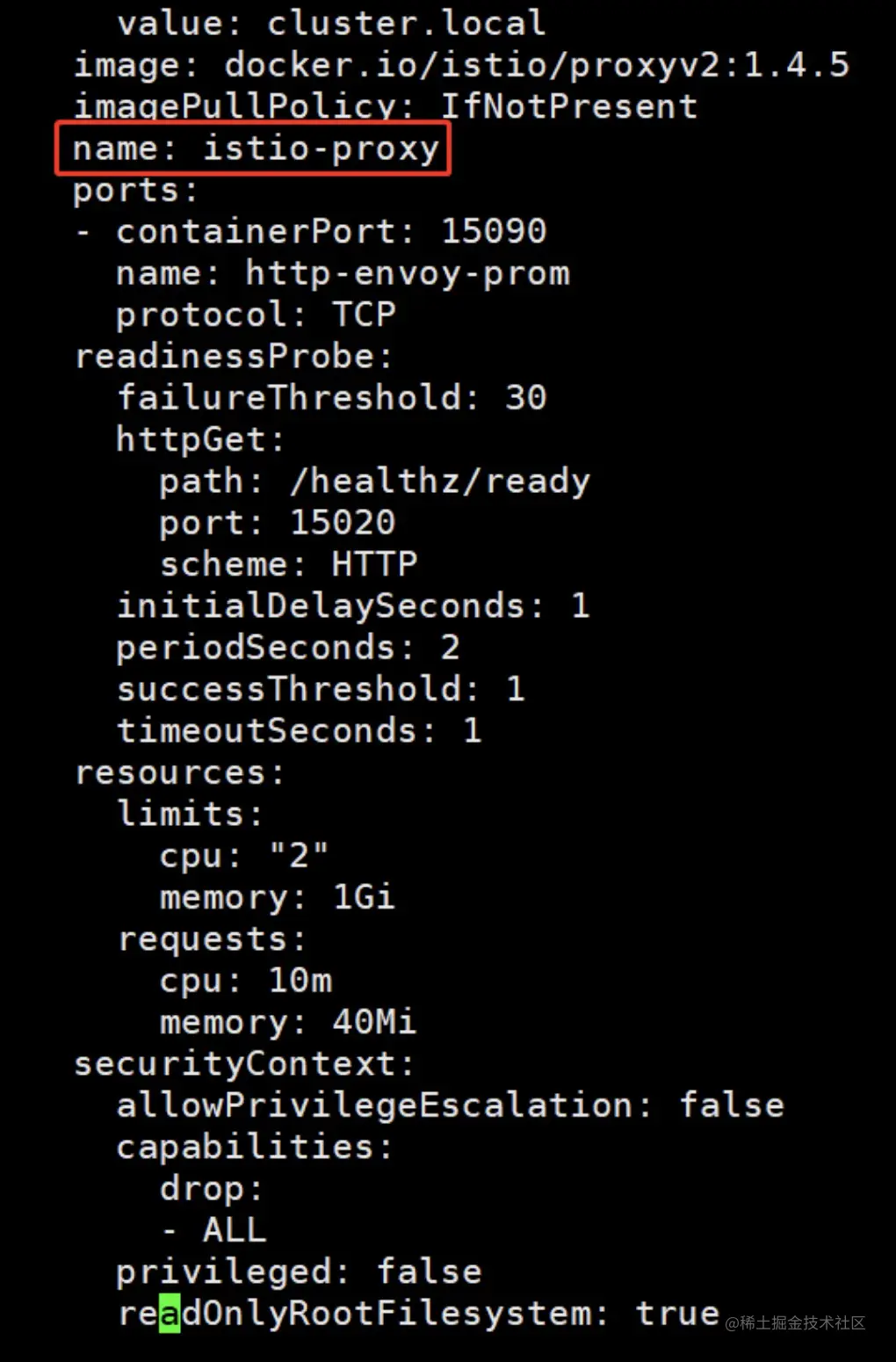This screenshot has width=896, height=1362.
Task: Click the highlighted "name: istio-proxy" line
Action: pyautogui.click(x=254, y=149)
